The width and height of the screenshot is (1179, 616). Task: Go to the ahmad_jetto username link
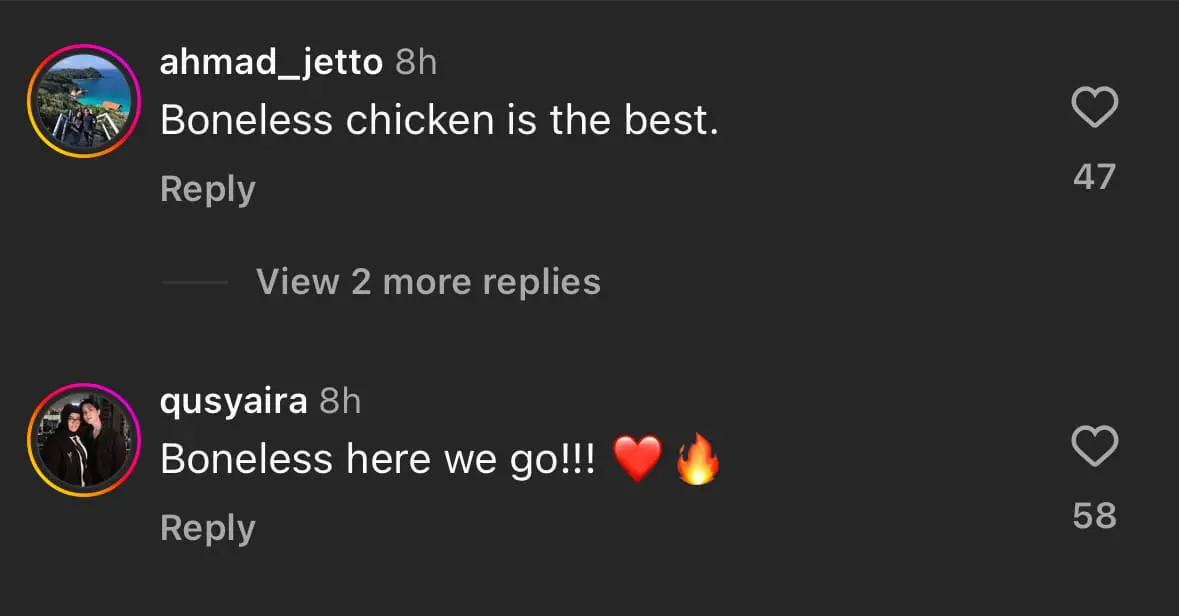coord(271,63)
